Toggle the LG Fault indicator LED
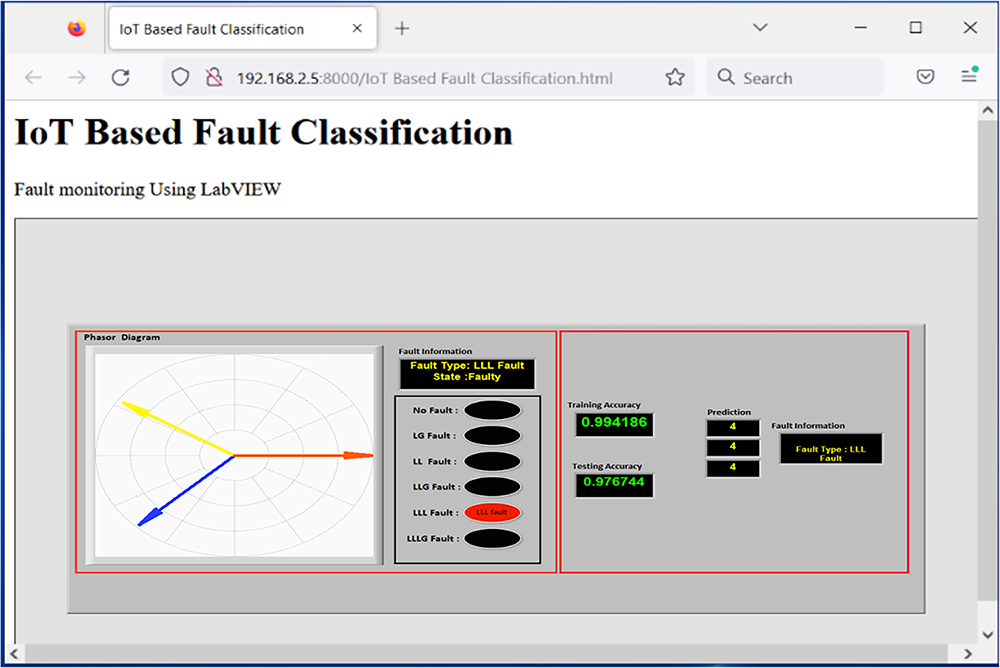The image size is (1000, 668). pyautogui.click(x=492, y=436)
